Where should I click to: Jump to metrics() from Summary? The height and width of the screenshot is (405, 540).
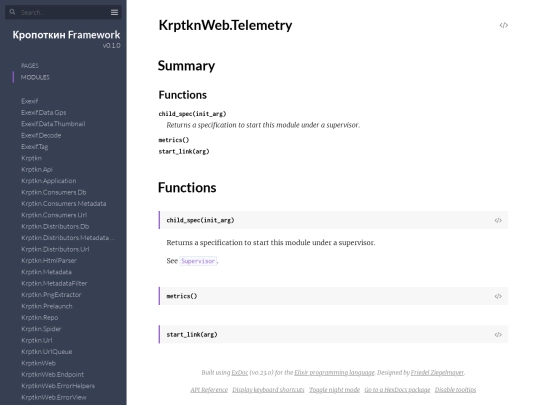[174, 140]
